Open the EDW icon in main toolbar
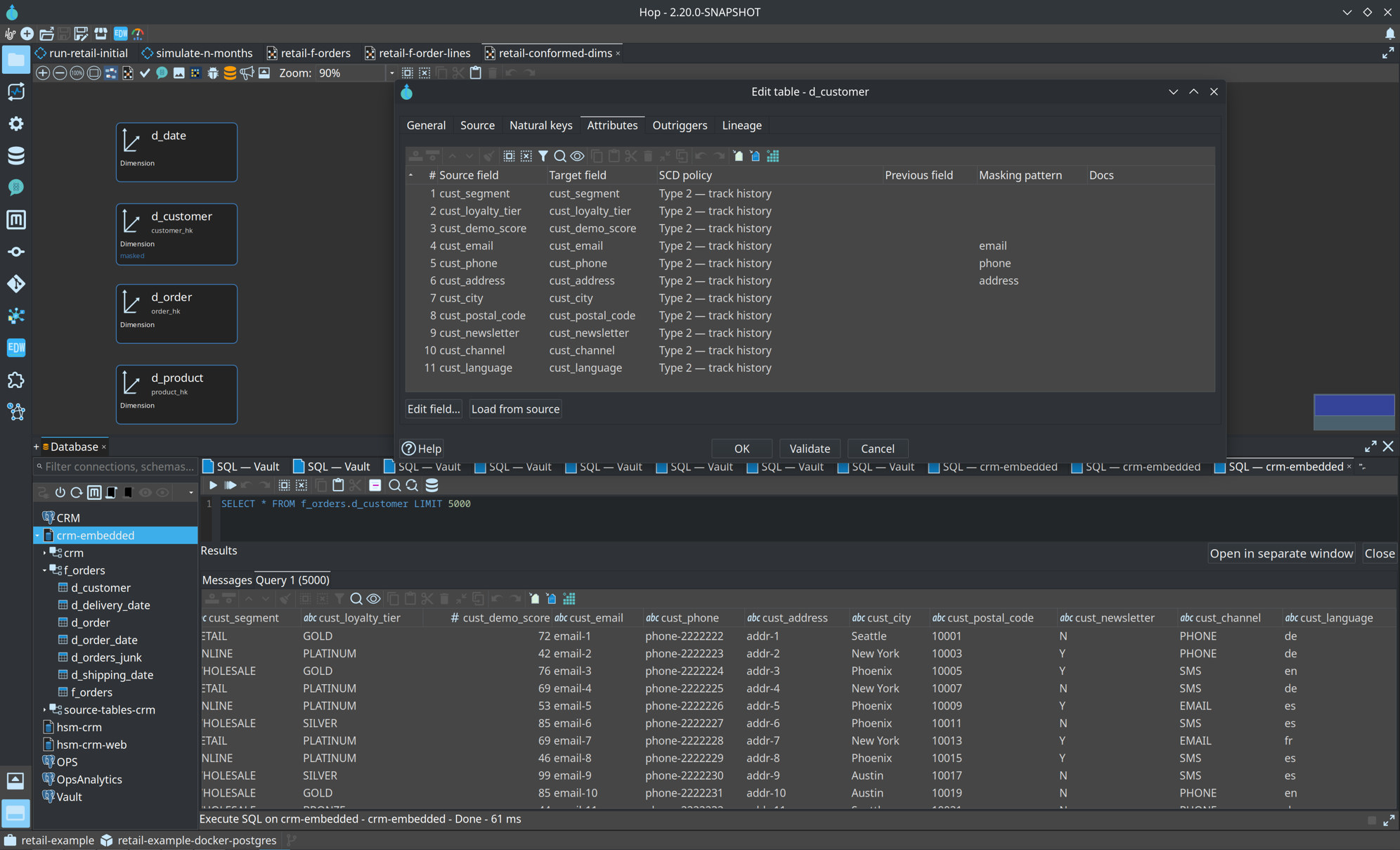 [x=121, y=34]
